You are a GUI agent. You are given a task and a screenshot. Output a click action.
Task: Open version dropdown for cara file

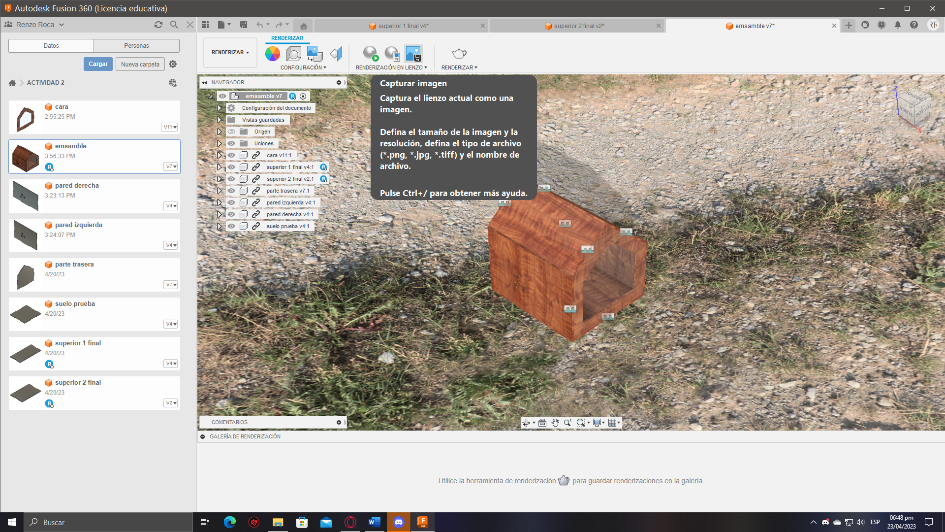click(170, 127)
